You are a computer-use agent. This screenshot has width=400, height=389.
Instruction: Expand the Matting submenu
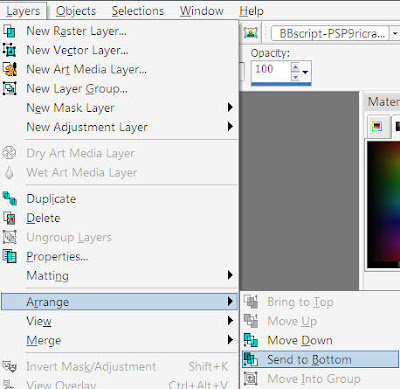coord(119,276)
